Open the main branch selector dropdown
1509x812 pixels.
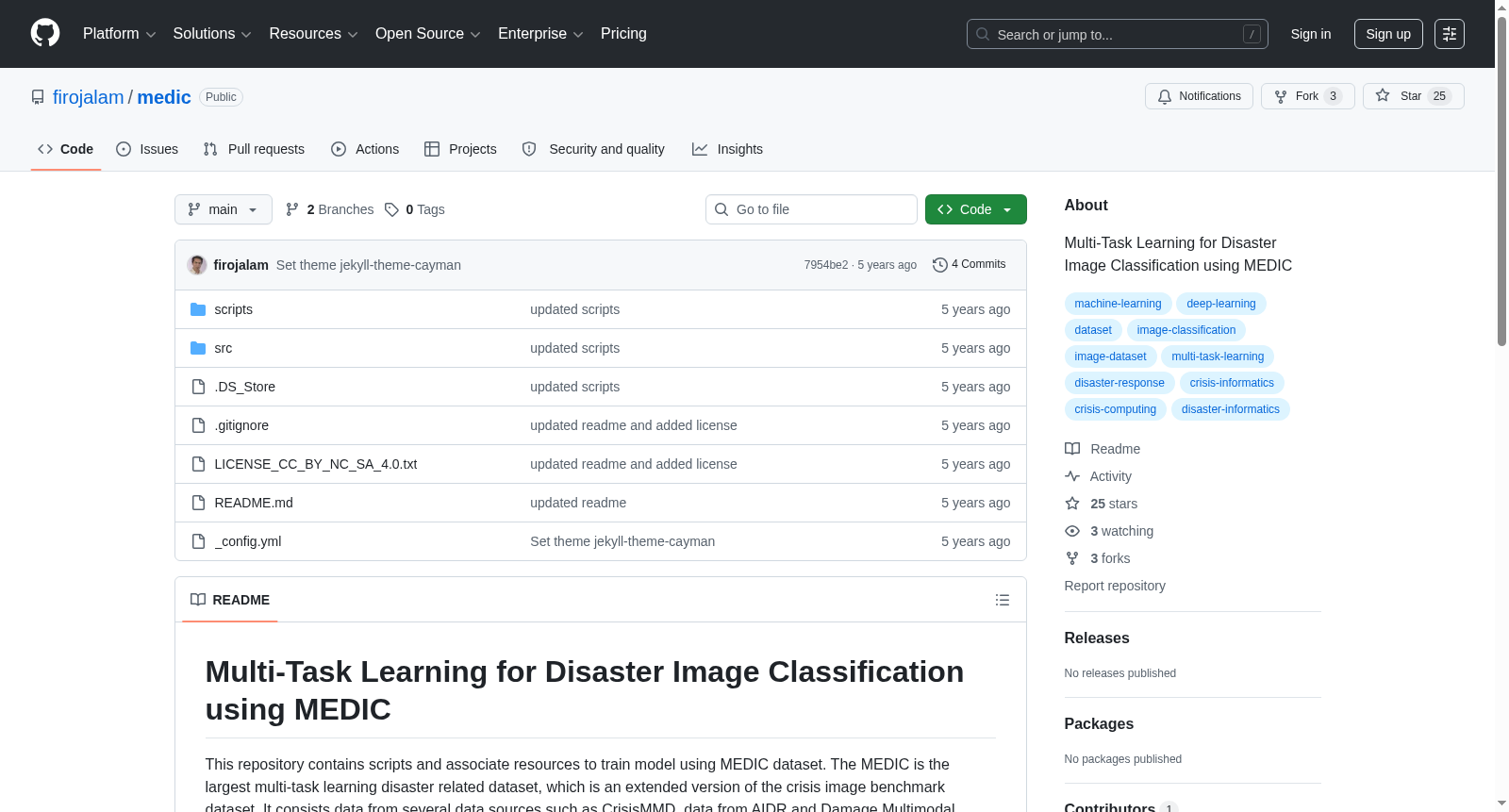click(x=224, y=209)
